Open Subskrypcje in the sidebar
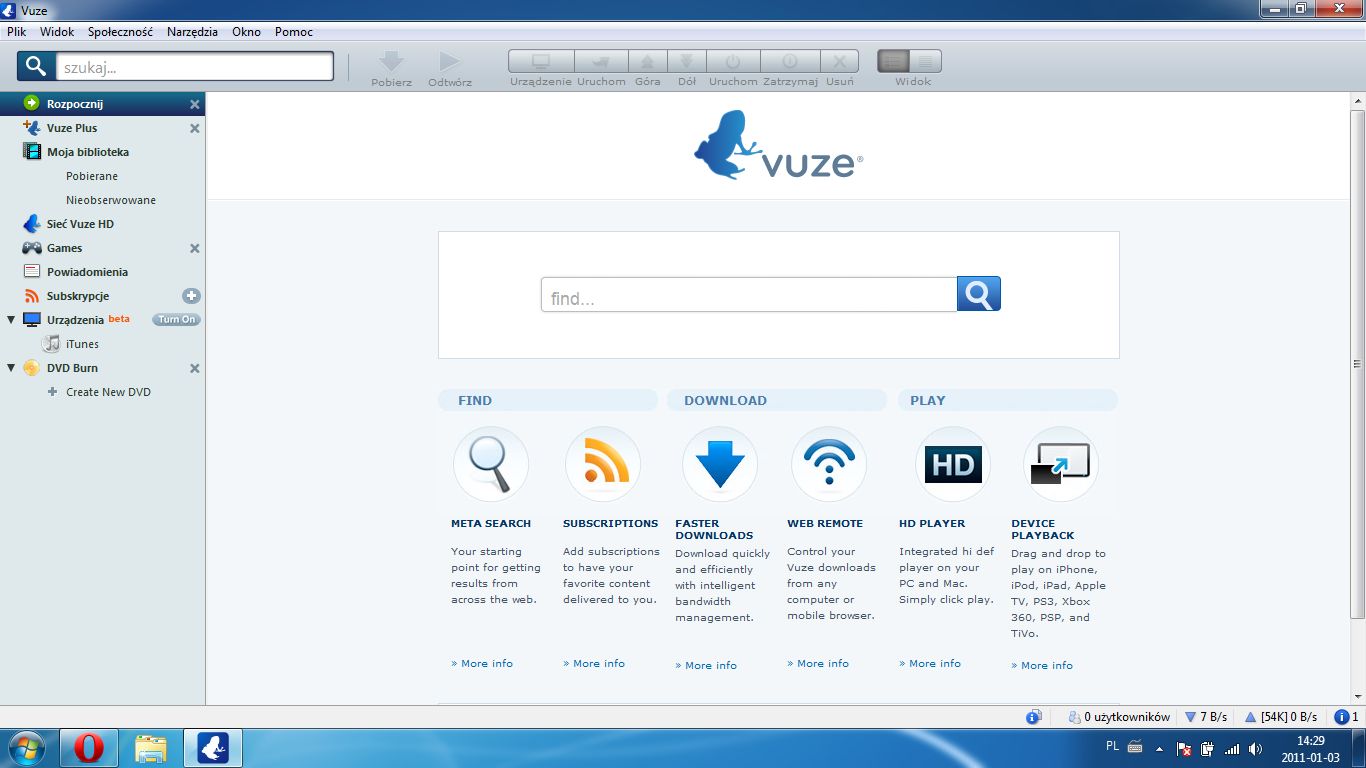The image size is (1366, 768). click(78, 296)
